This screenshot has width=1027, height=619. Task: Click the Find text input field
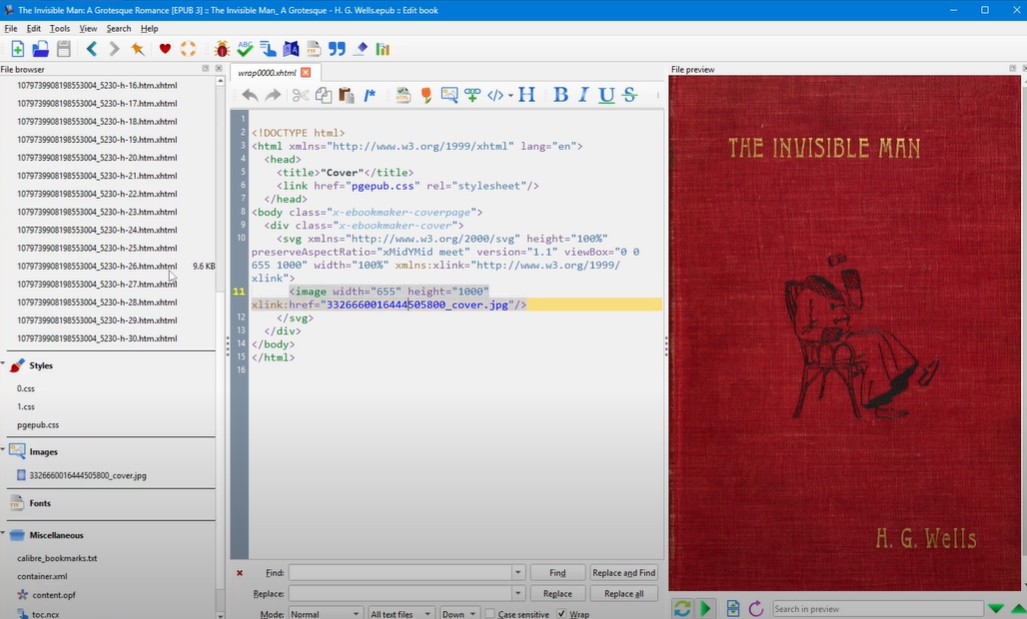pos(400,572)
